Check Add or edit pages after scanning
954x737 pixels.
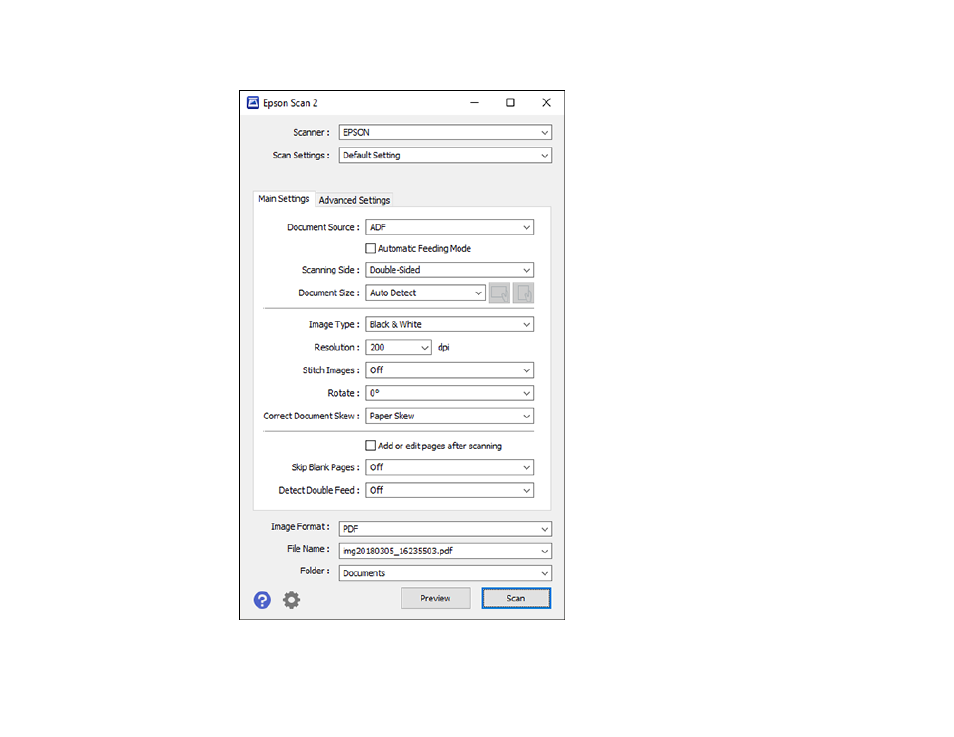pyautogui.click(x=371, y=445)
